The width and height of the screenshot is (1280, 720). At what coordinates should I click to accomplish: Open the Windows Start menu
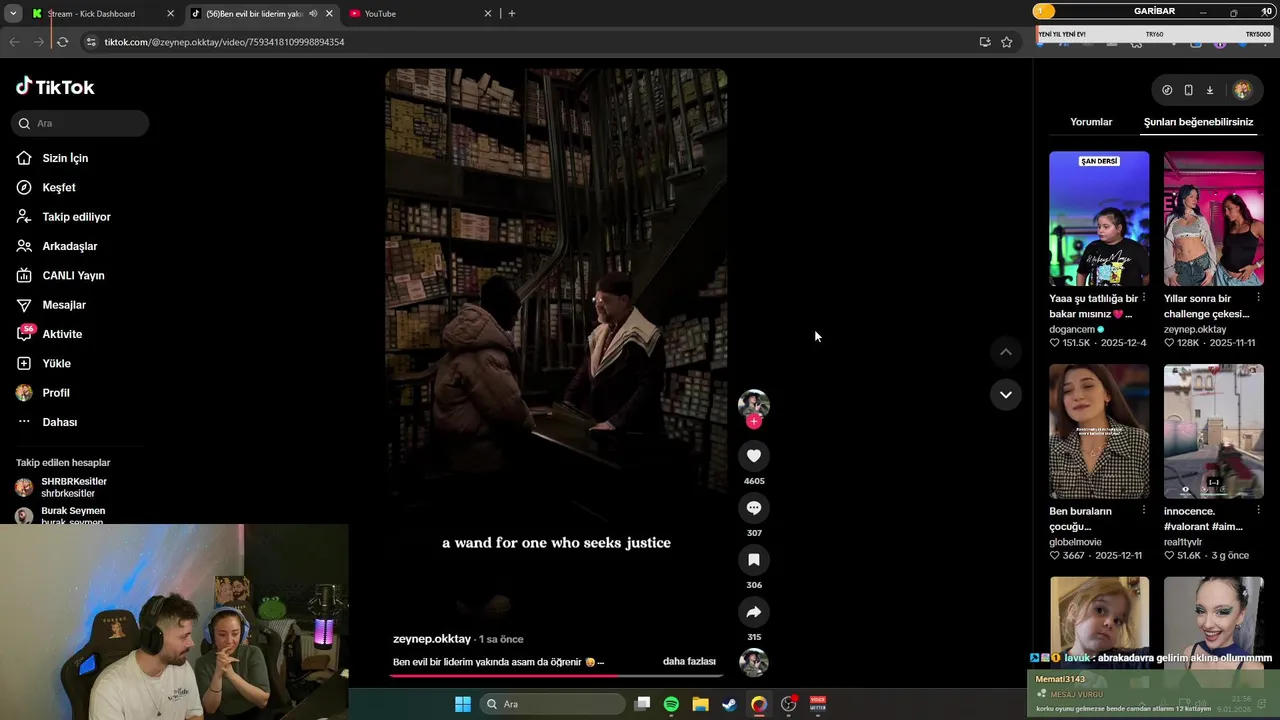point(463,704)
